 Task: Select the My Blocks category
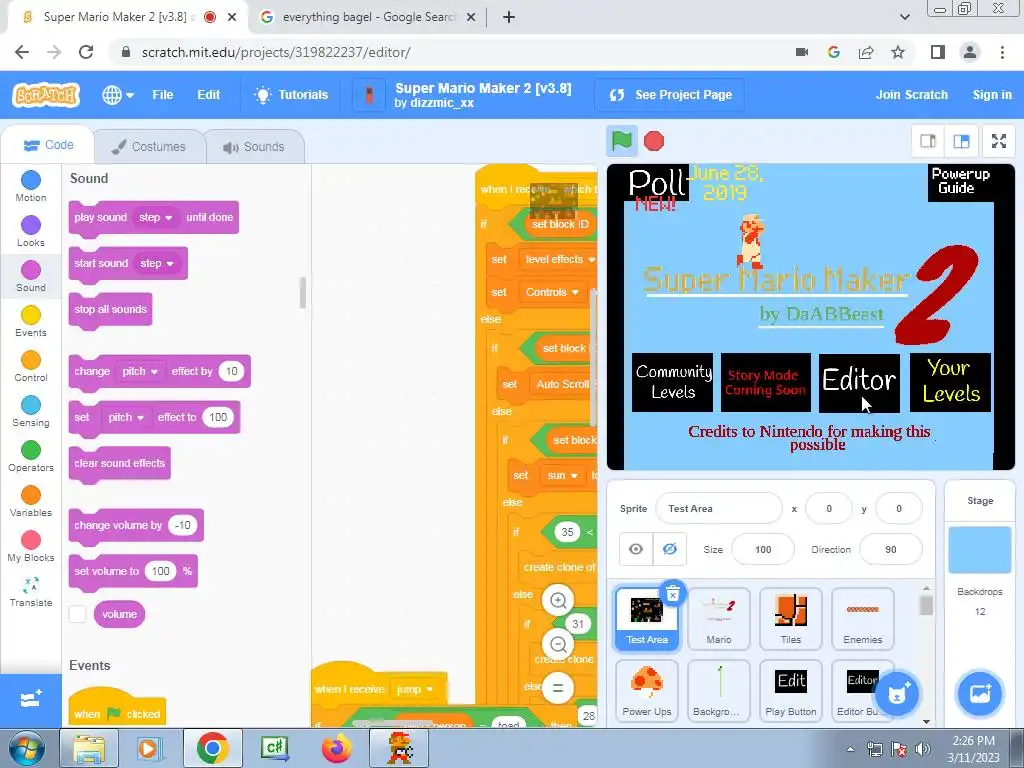tap(31, 547)
